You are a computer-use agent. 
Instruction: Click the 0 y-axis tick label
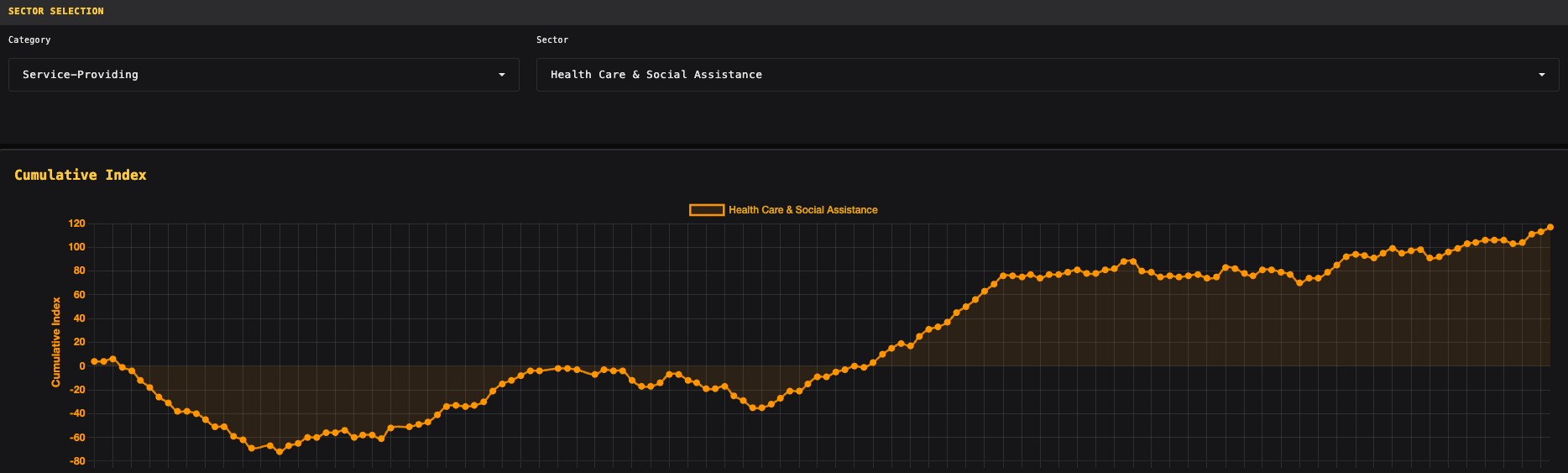tap(82, 366)
